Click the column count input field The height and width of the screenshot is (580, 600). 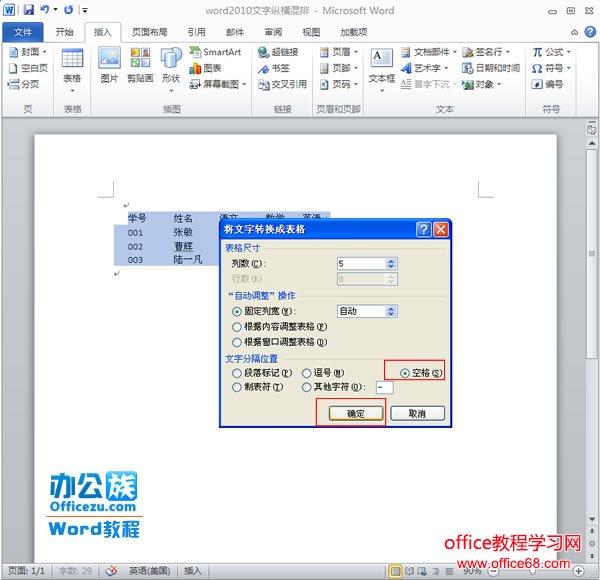tap(361, 264)
